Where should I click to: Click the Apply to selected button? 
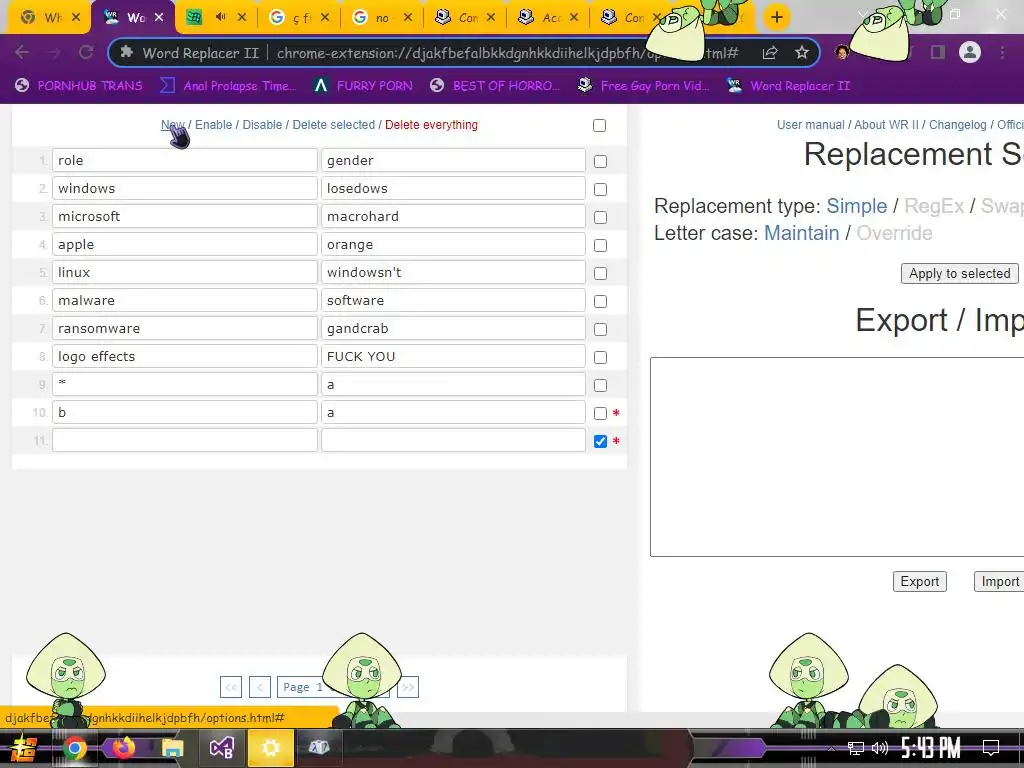pyautogui.click(x=959, y=274)
